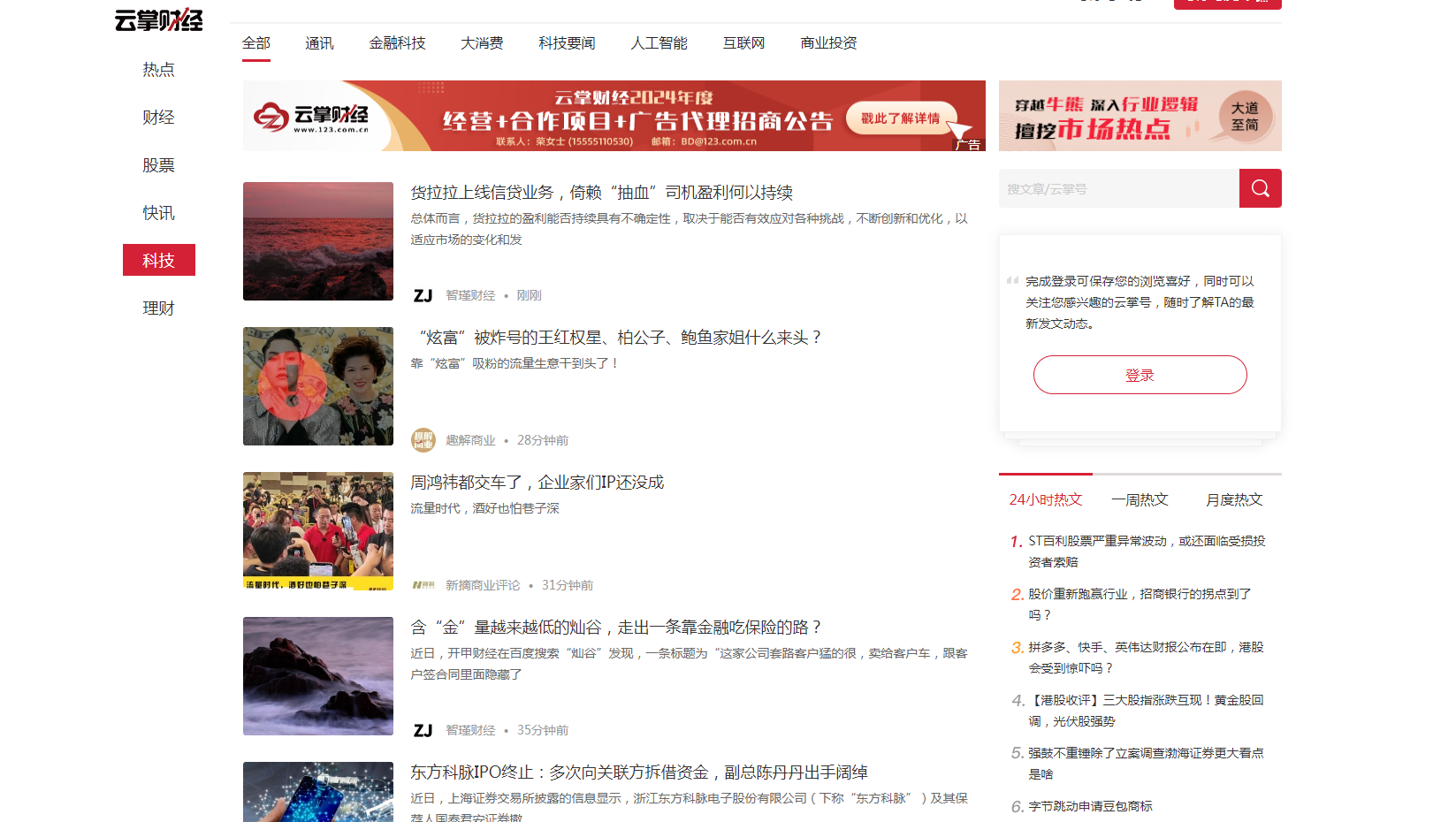Click the 新摘商业评论 author name
The image size is (1456, 822).
pyautogui.click(x=483, y=585)
